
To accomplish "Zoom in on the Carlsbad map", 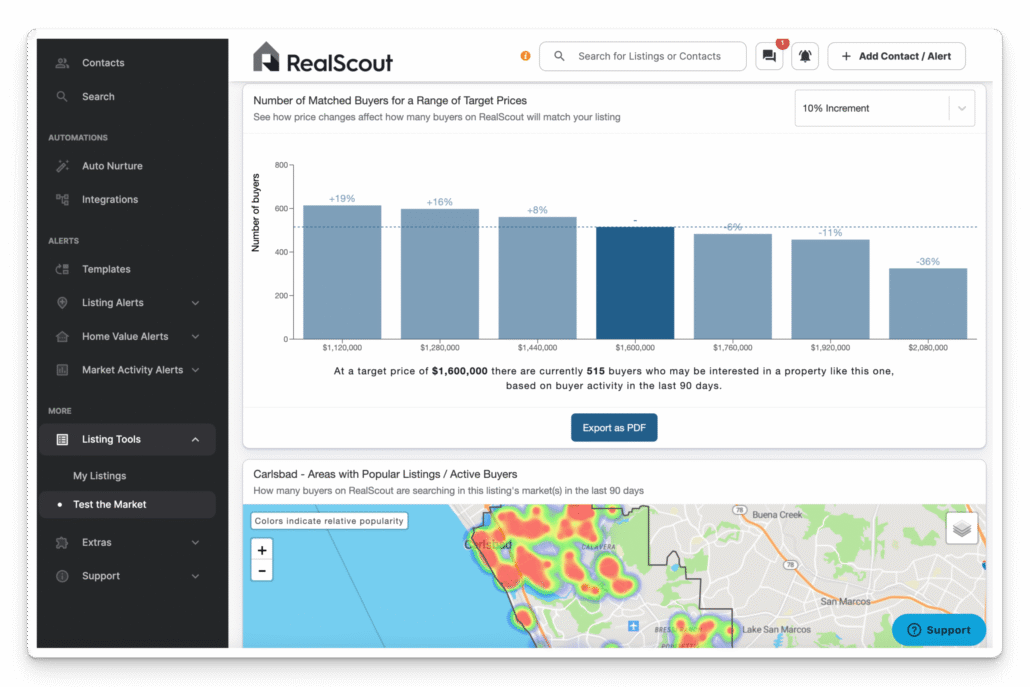I will point(262,550).
